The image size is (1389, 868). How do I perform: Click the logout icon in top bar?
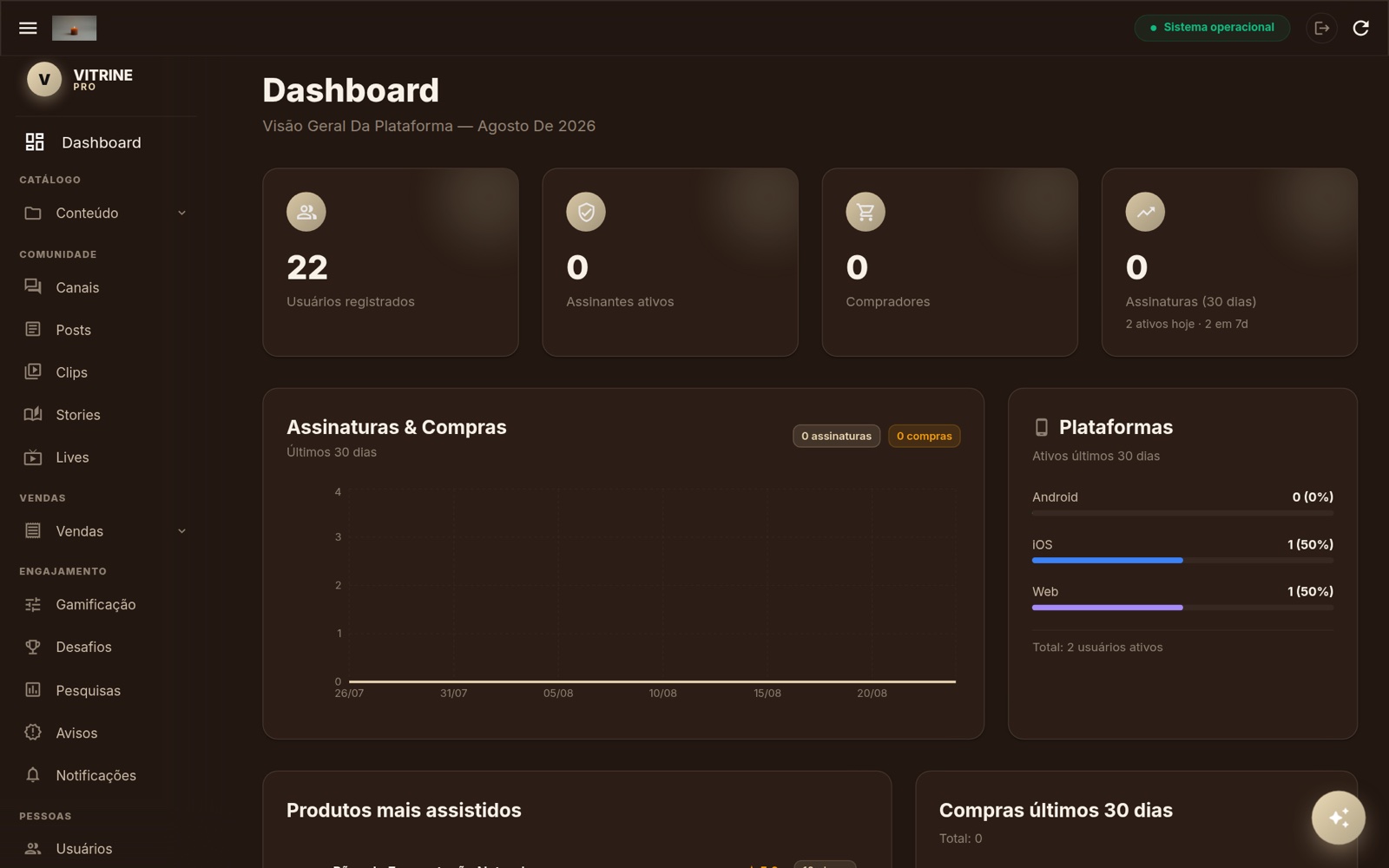pos(1321,28)
